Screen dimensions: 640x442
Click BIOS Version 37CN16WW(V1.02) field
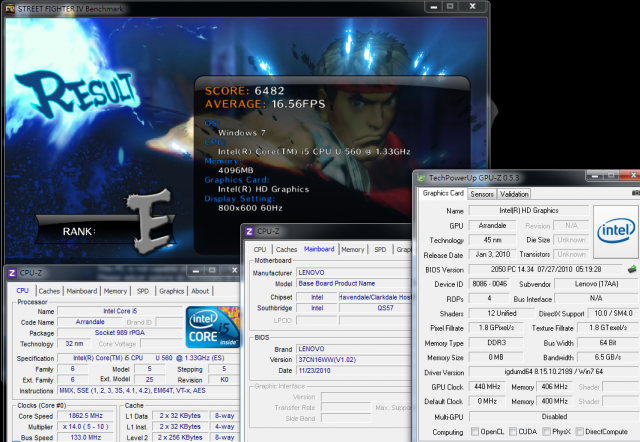click(x=354, y=360)
